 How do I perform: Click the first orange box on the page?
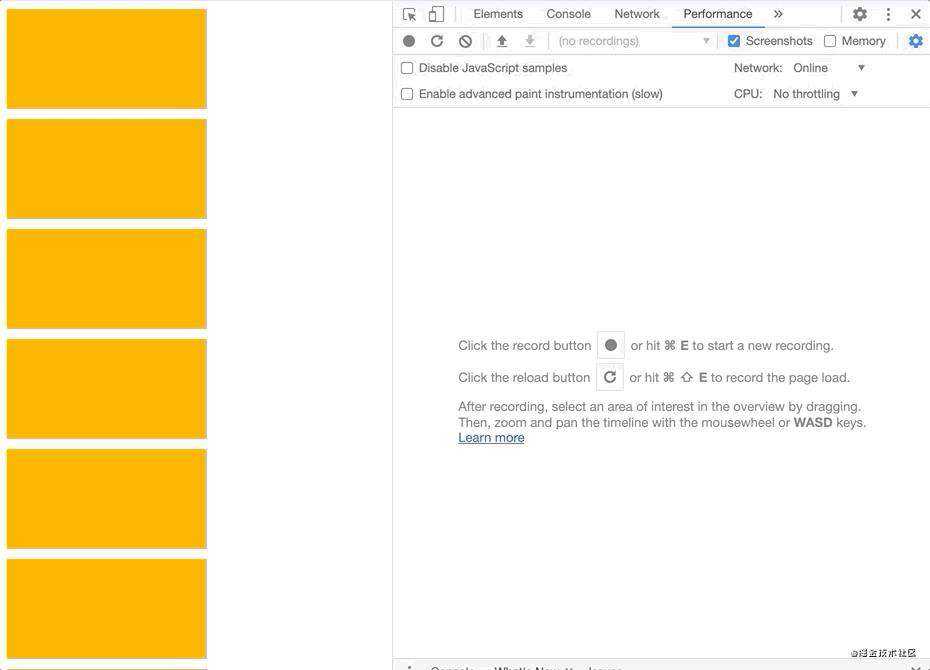107,59
